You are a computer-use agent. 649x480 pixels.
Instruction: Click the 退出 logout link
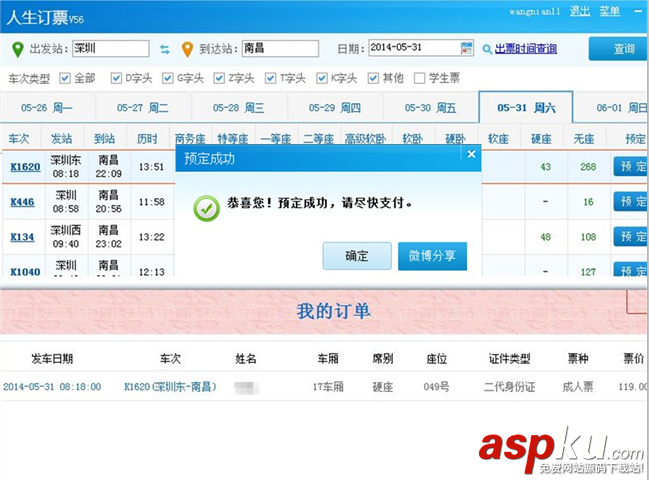click(x=579, y=11)
